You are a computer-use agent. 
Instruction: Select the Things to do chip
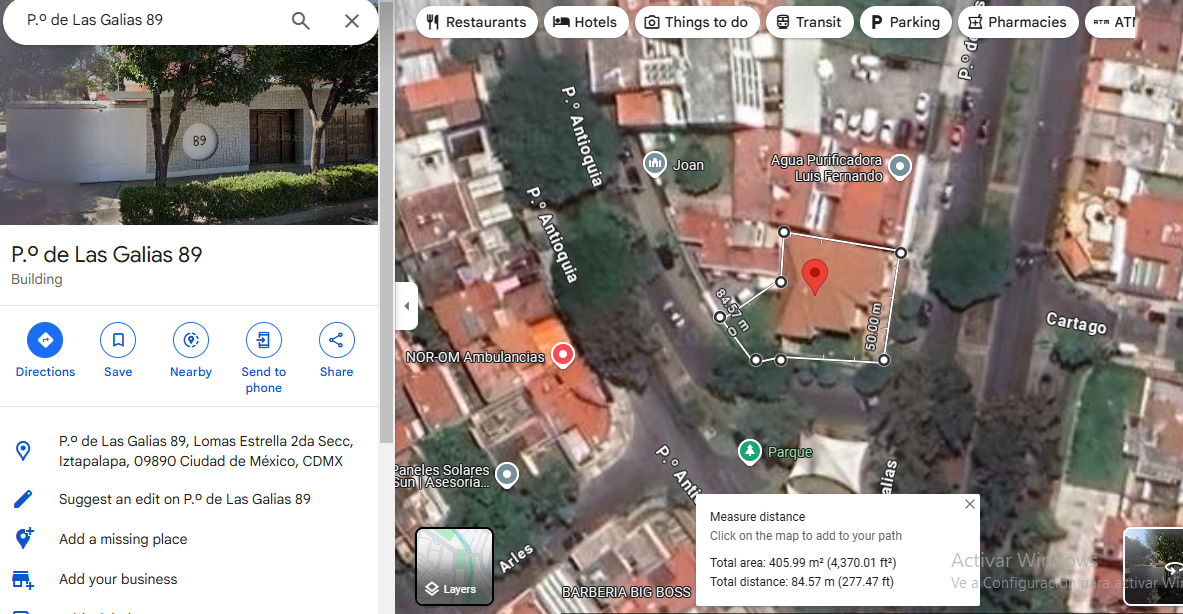point(696,22)
